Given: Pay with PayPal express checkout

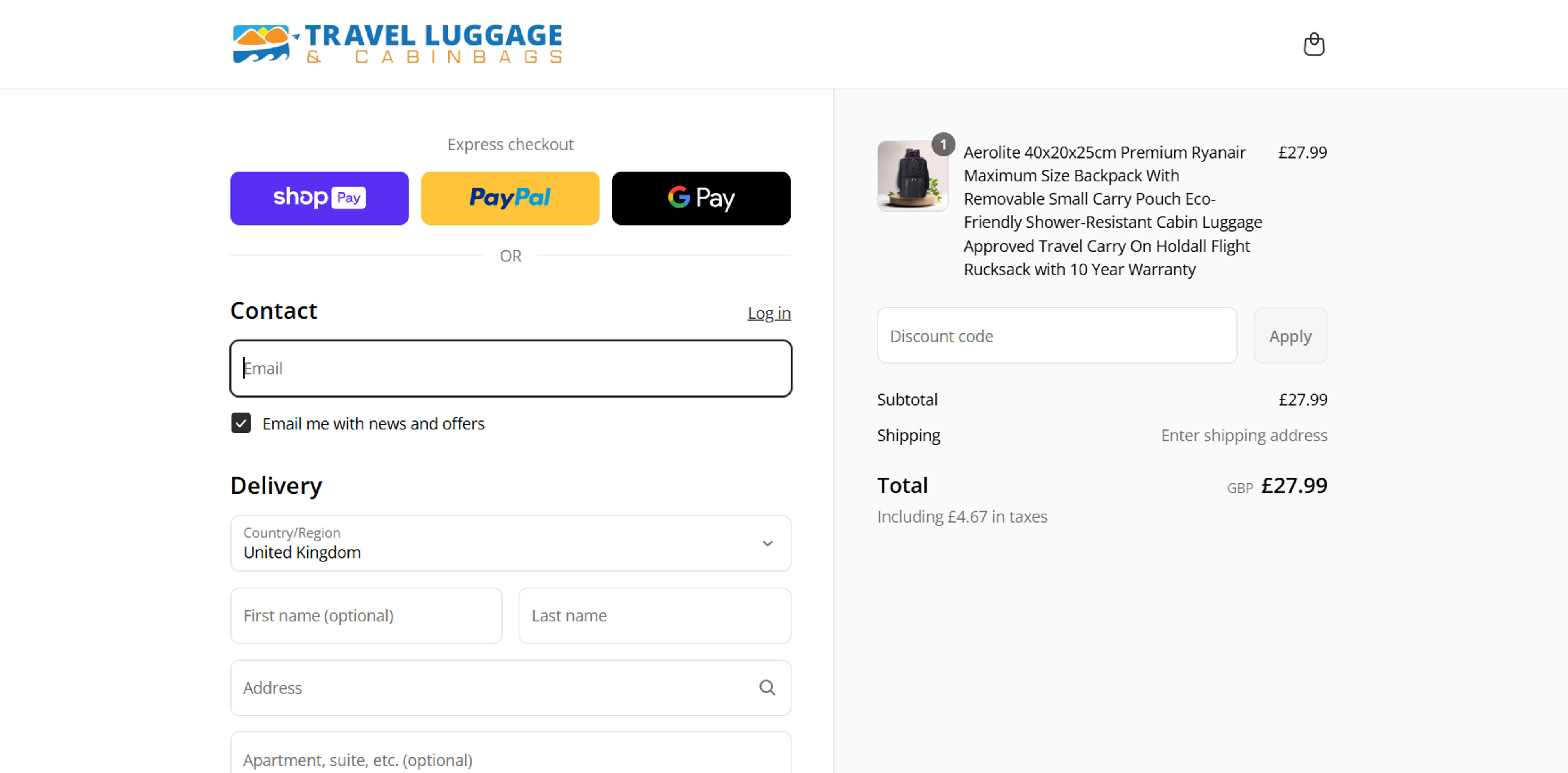Looking at the screenshot, I should tap(510, 198).
